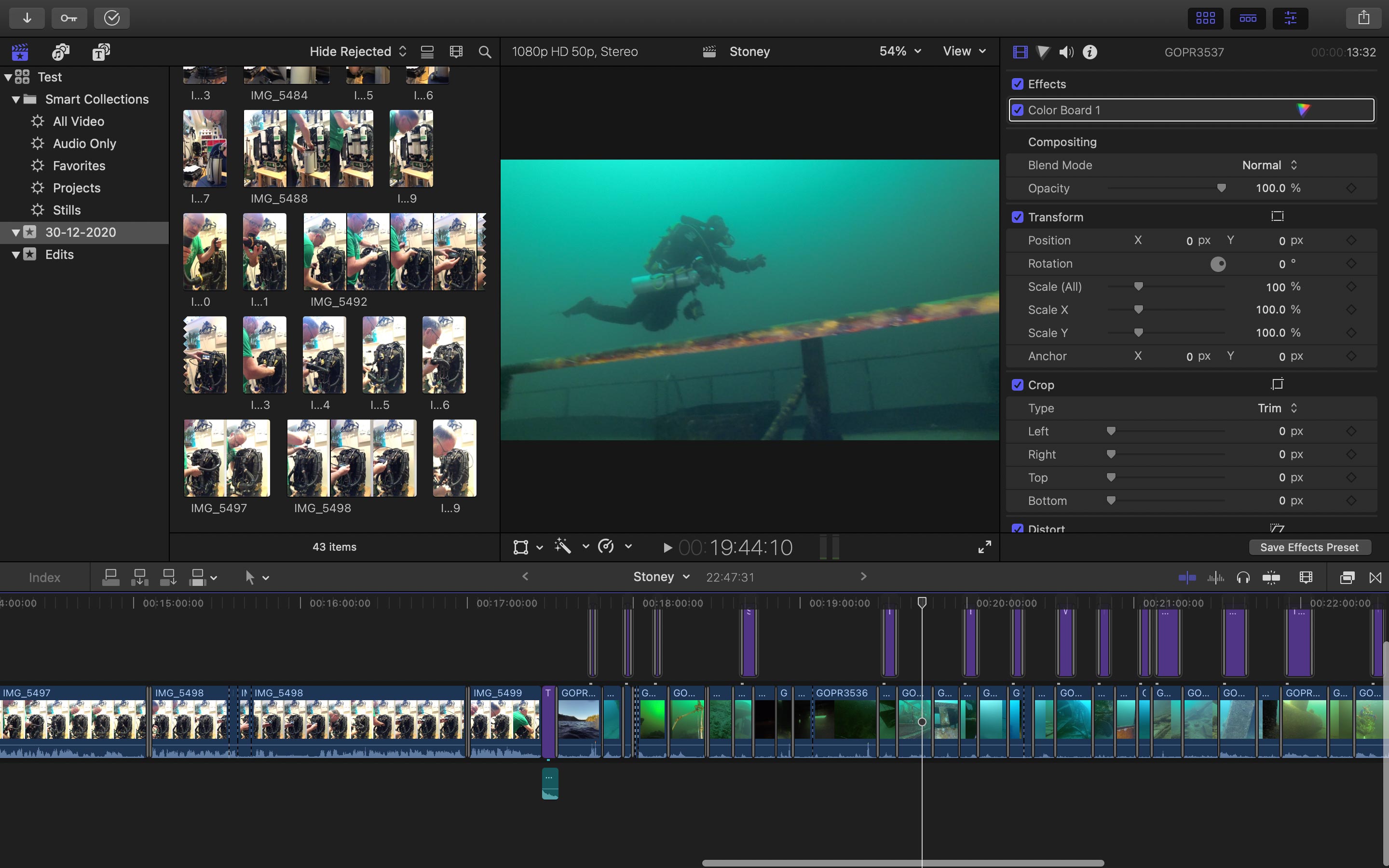The image size is (1389, 868).
Task: Open the Hide Rejected filter dropdown
Action: pos(358,52)
